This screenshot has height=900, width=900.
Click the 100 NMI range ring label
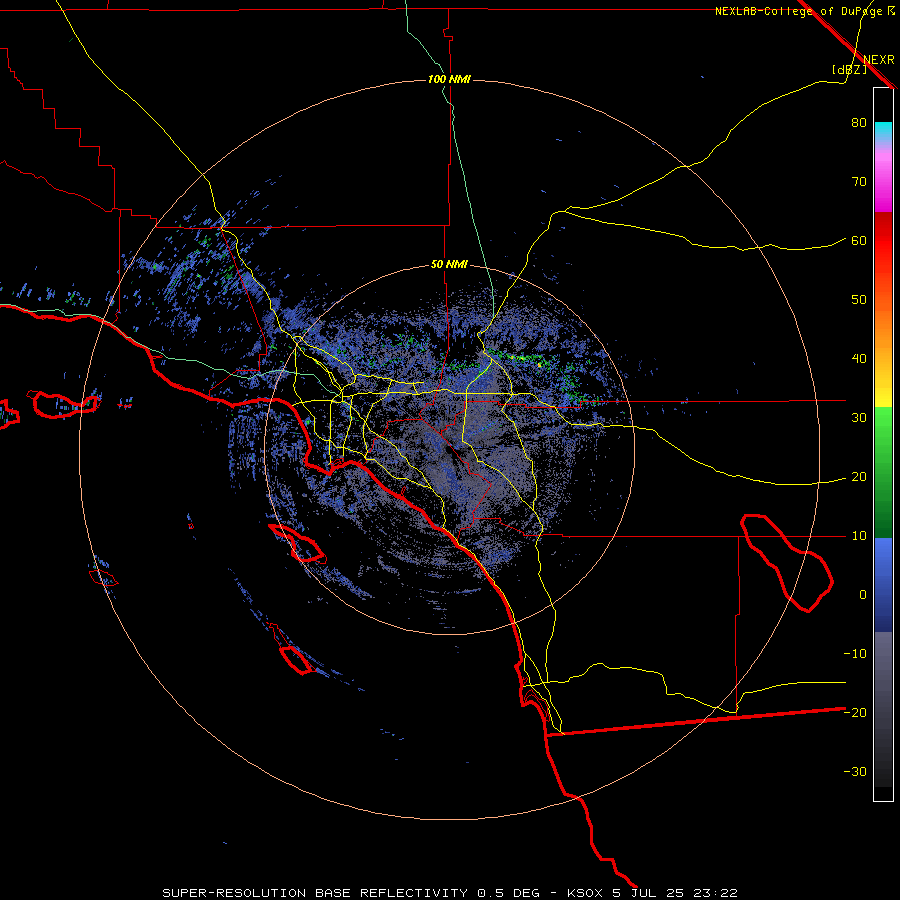tap(449, 79)
